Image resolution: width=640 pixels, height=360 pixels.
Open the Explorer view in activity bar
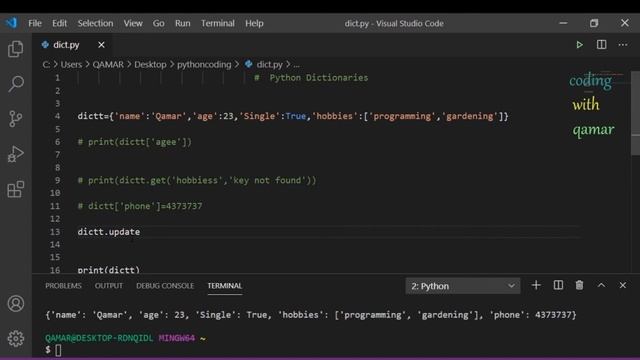(16, 49)
